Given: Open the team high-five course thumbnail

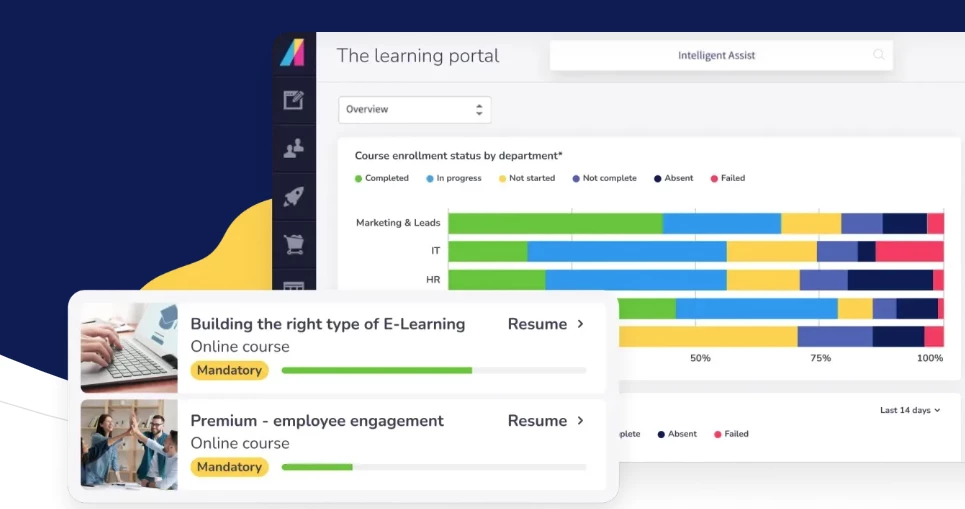Looking at the screenshot, I should pyautogui.click(x=129, y=444).
